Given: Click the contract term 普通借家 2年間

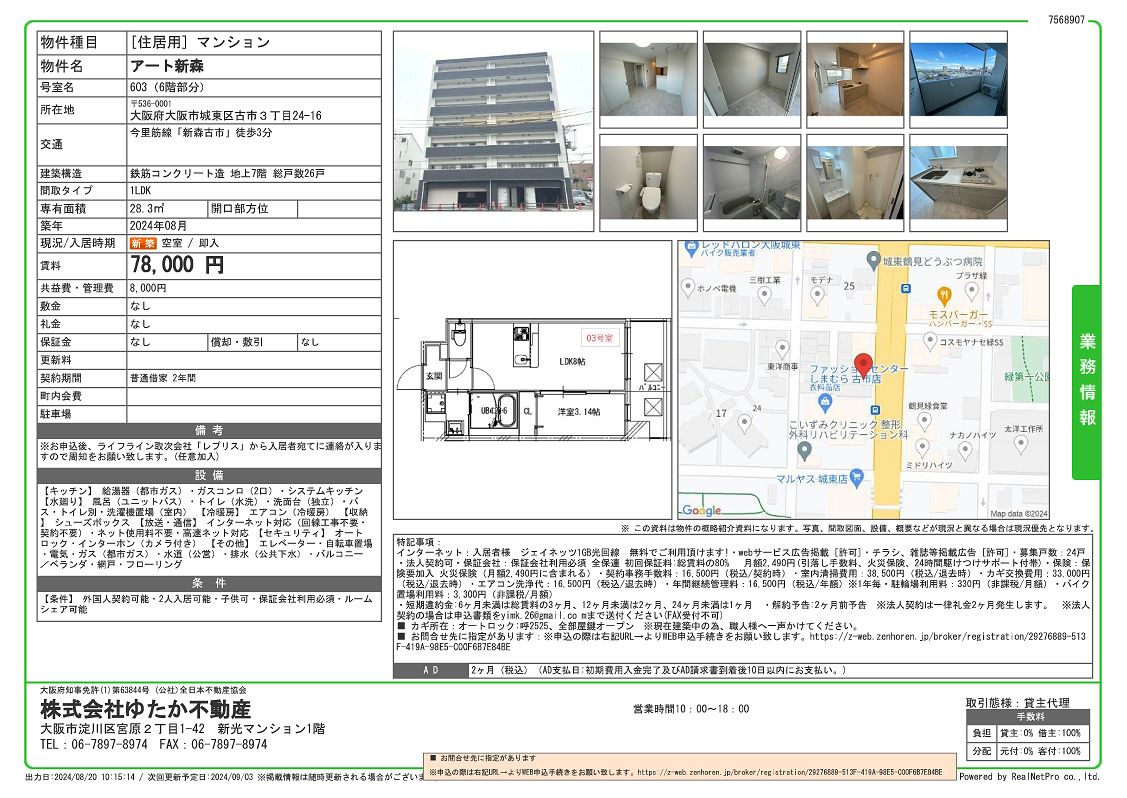Looking at the screenshot, I should click(162, 378).
